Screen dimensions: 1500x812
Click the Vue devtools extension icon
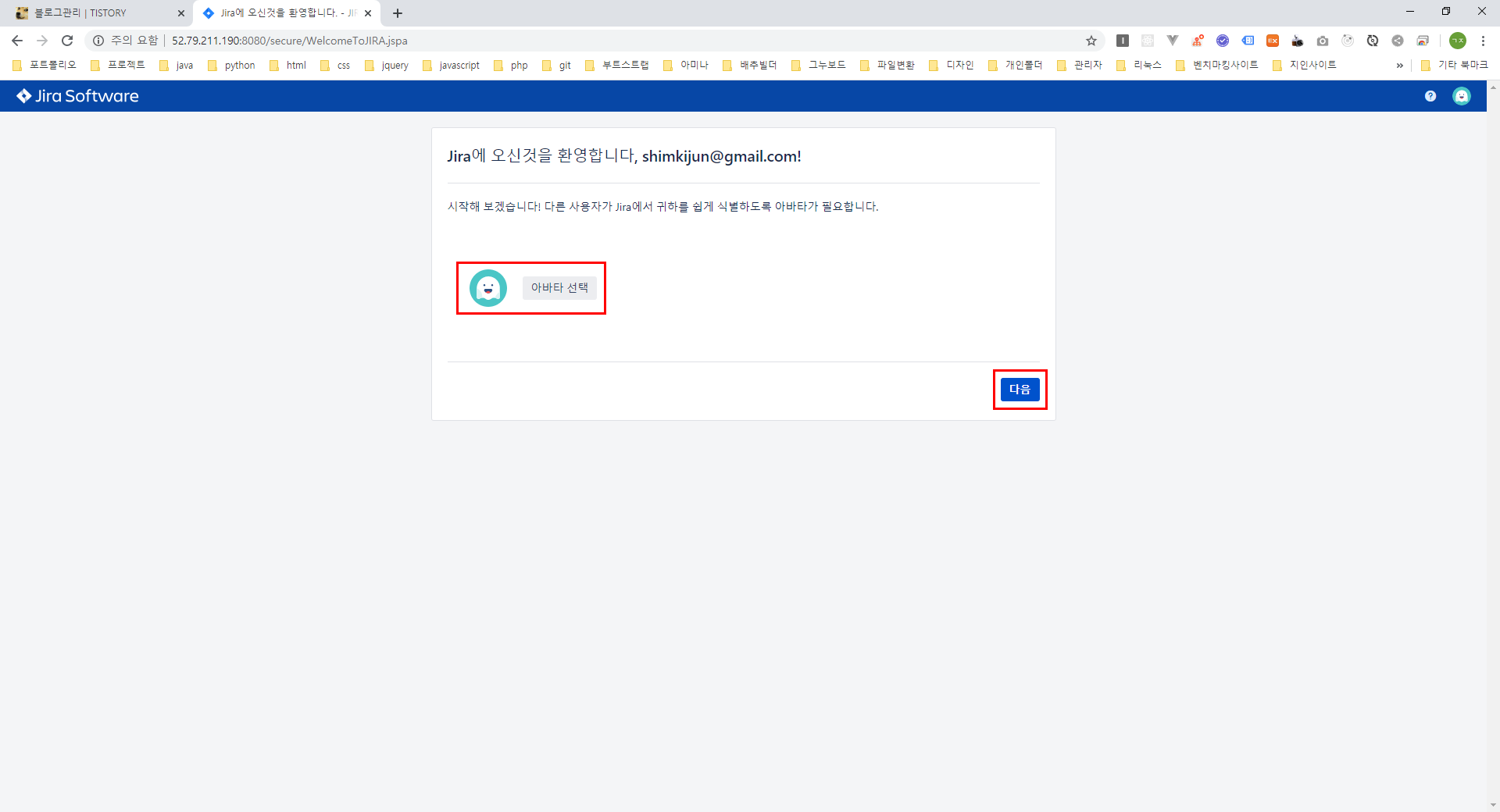point(1173,41)
